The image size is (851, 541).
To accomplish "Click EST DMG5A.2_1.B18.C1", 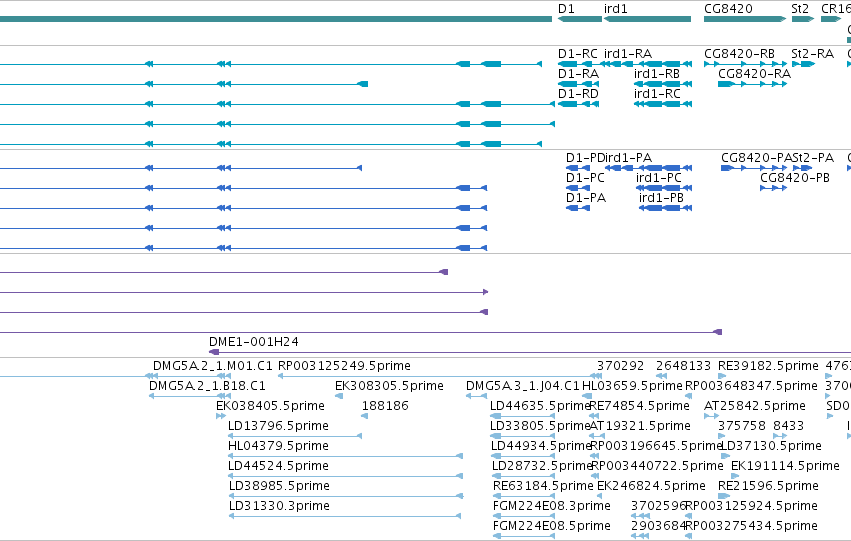I will 207,386.
